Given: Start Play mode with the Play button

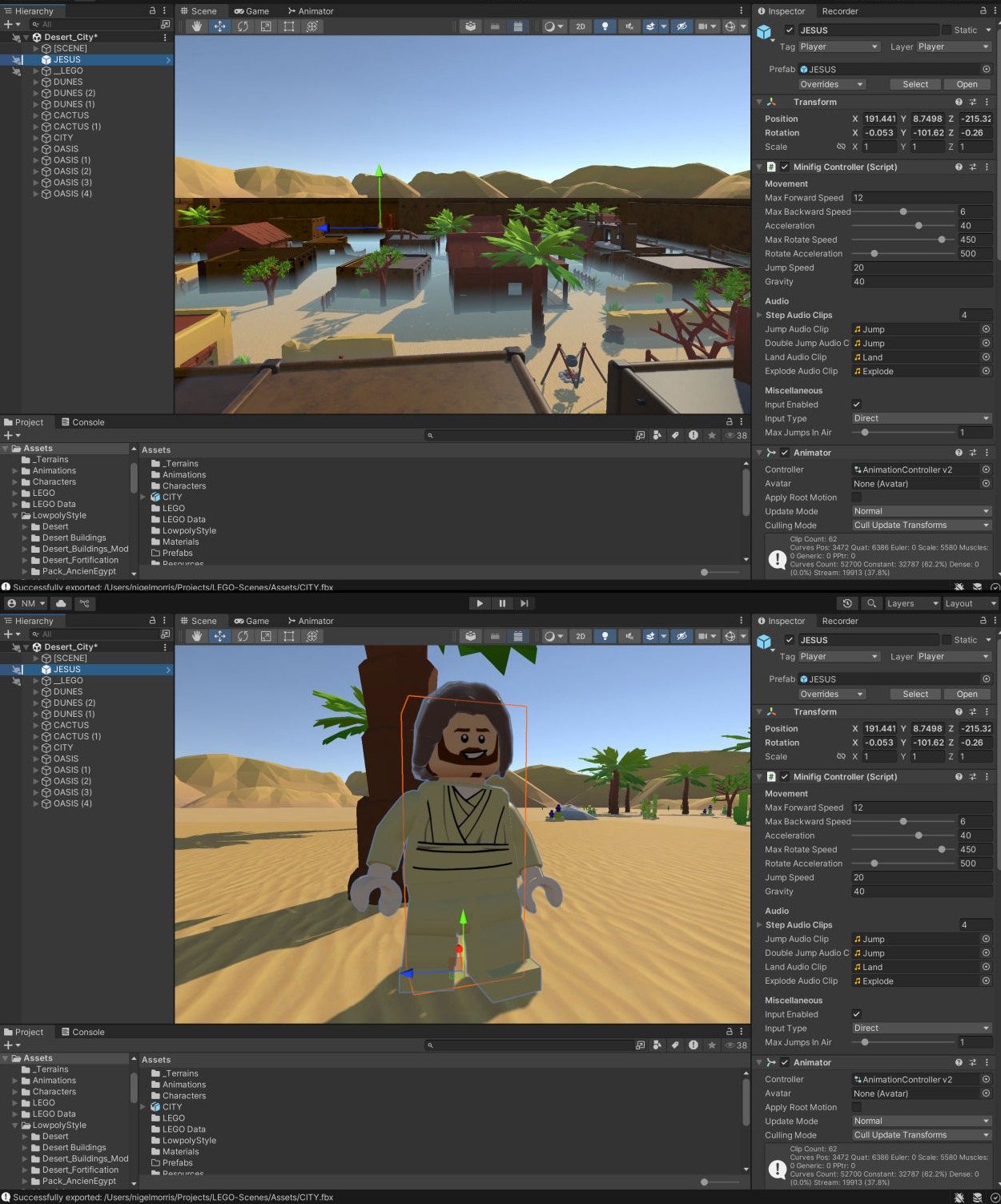Looking at the screenshot, I should [480, 603].
